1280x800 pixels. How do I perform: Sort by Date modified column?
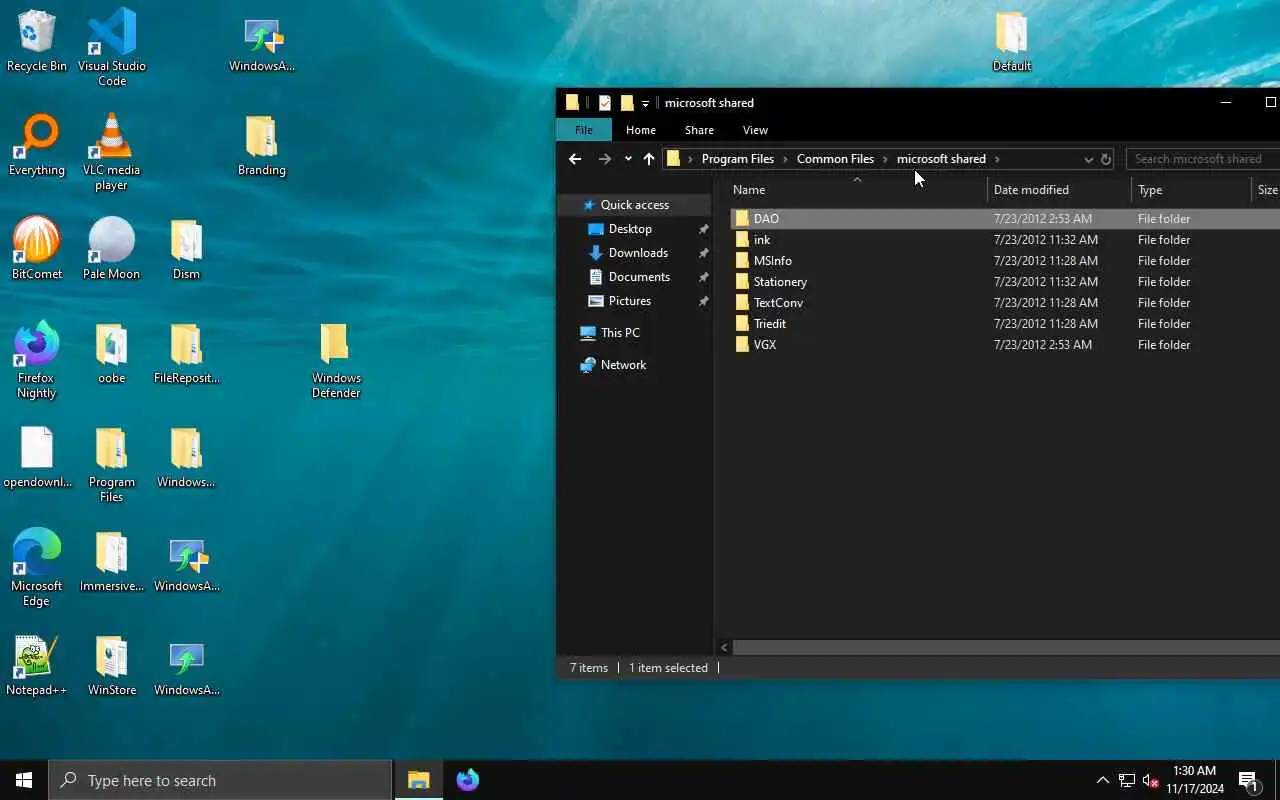coord(1059,190)
